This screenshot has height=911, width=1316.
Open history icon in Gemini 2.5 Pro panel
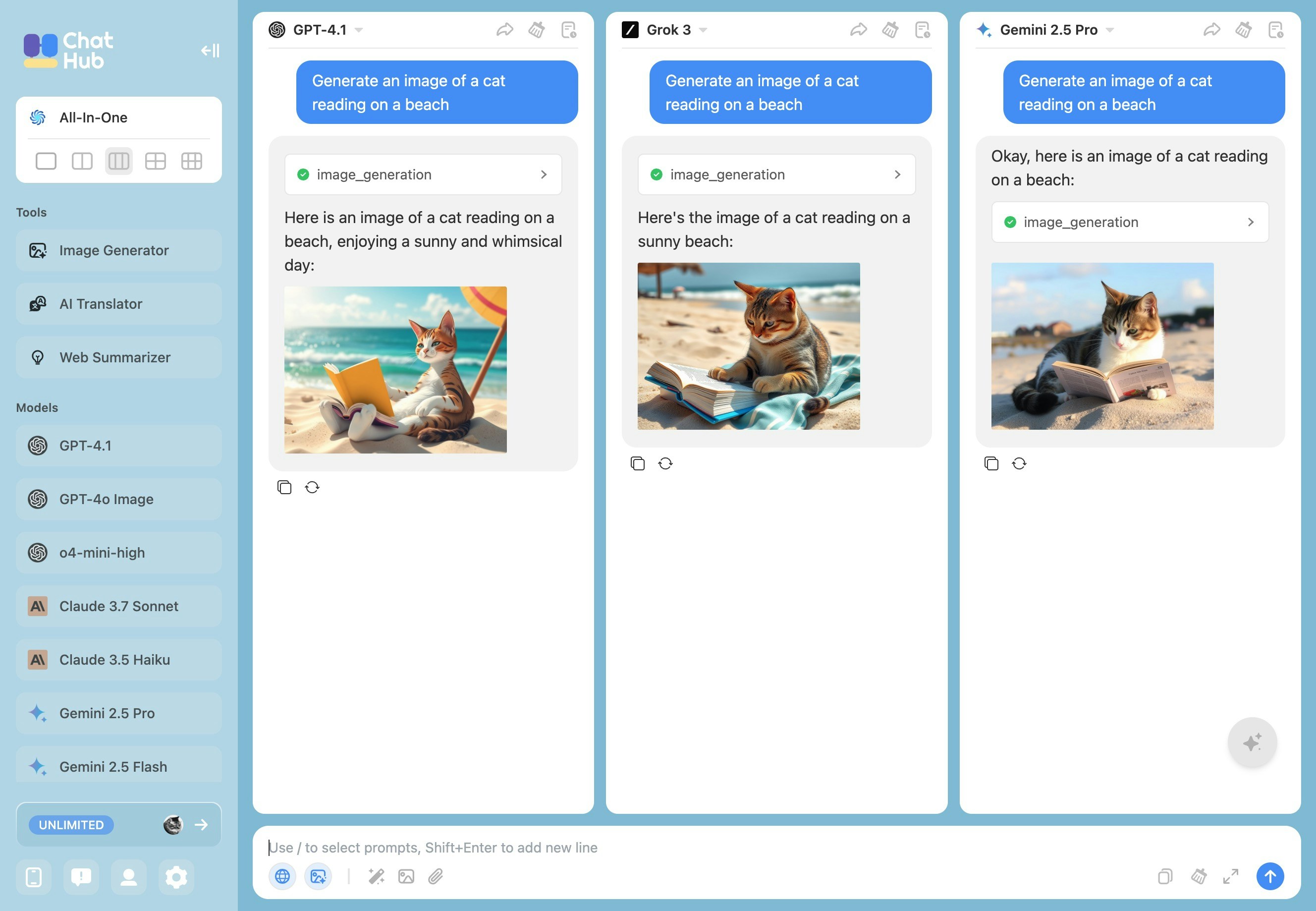[1275, 30]
